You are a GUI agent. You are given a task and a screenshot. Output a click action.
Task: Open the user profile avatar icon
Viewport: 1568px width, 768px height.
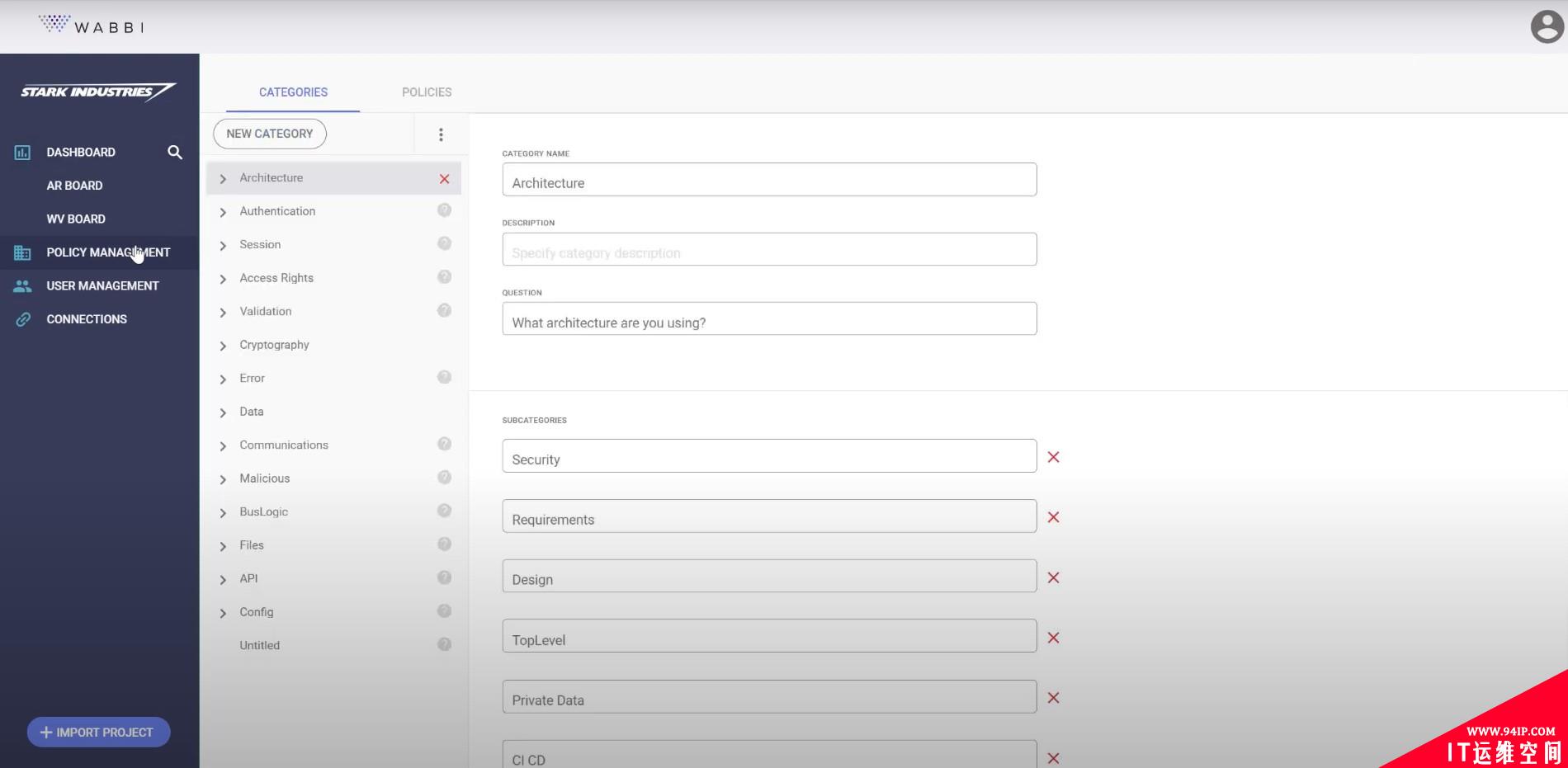pyautogui.click(x=1547, y=26)
